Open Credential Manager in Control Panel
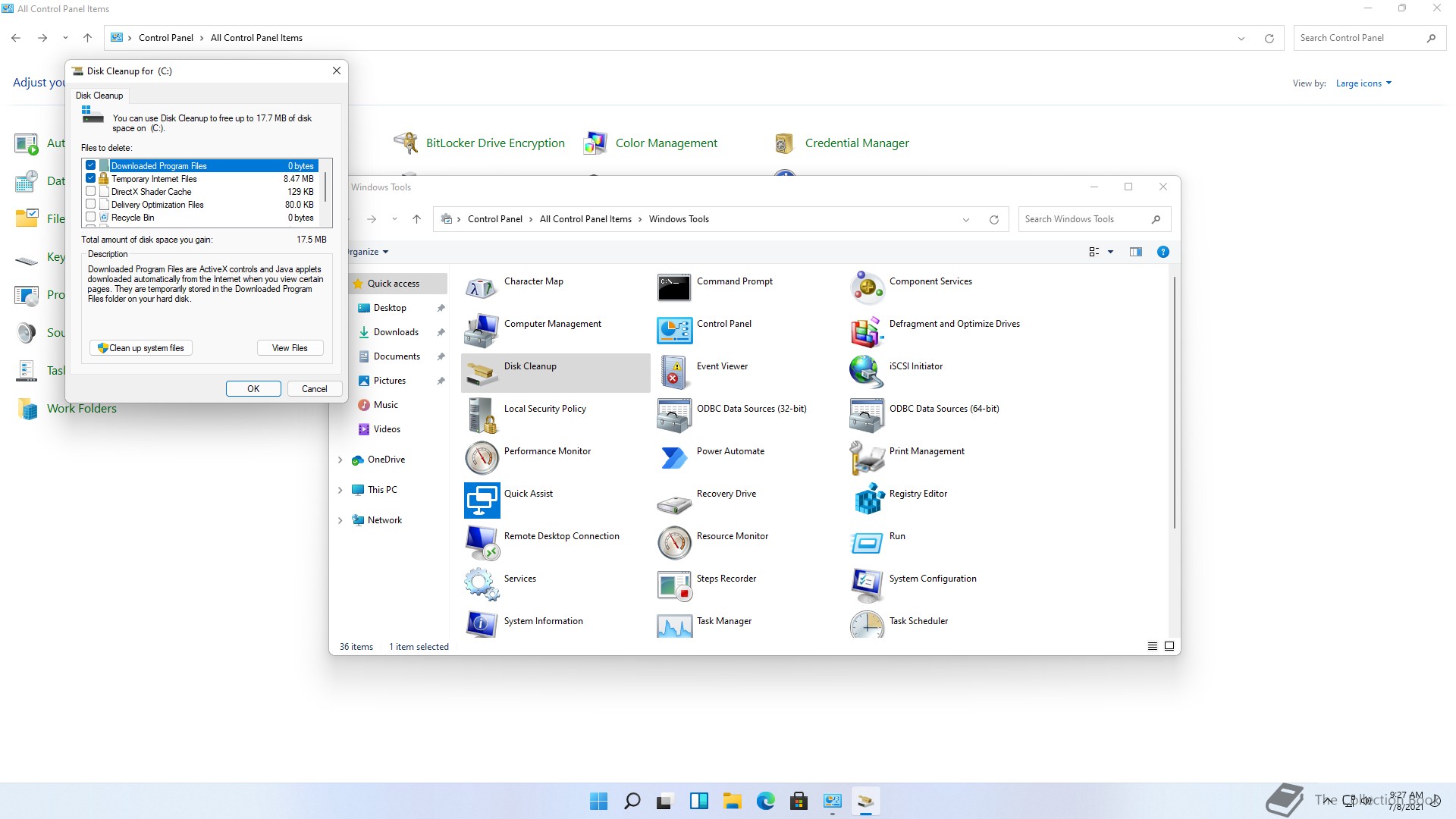The width and height of the screenshot is (1456, 819). click(842, 143)
